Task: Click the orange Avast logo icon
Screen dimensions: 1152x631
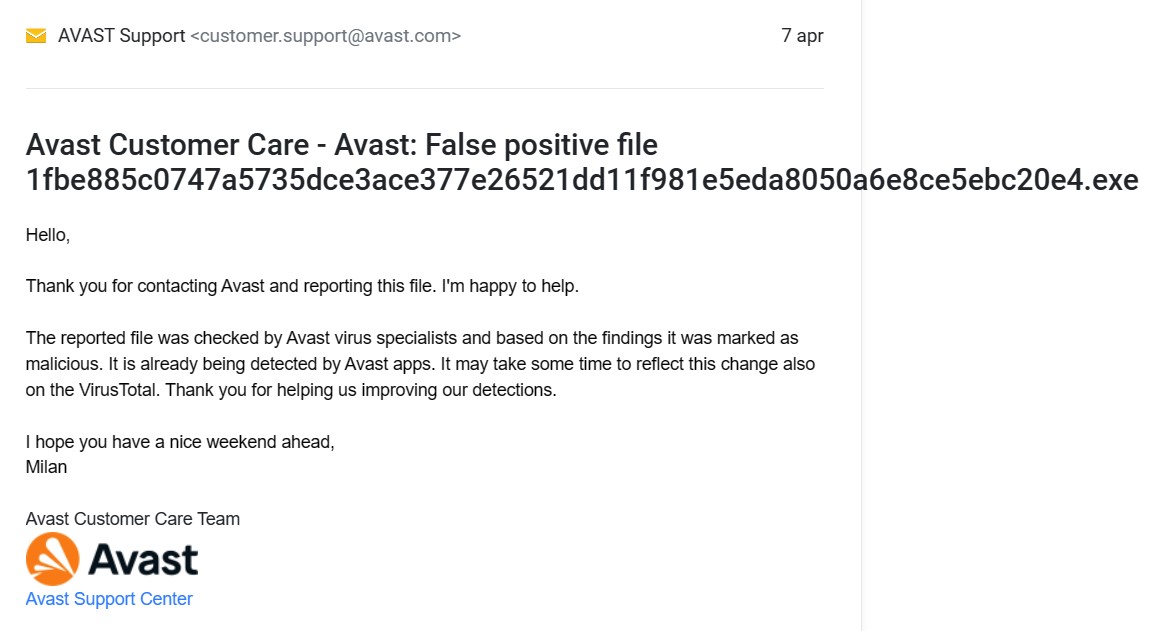Action: pyautogui.click(x=52, y=559)
